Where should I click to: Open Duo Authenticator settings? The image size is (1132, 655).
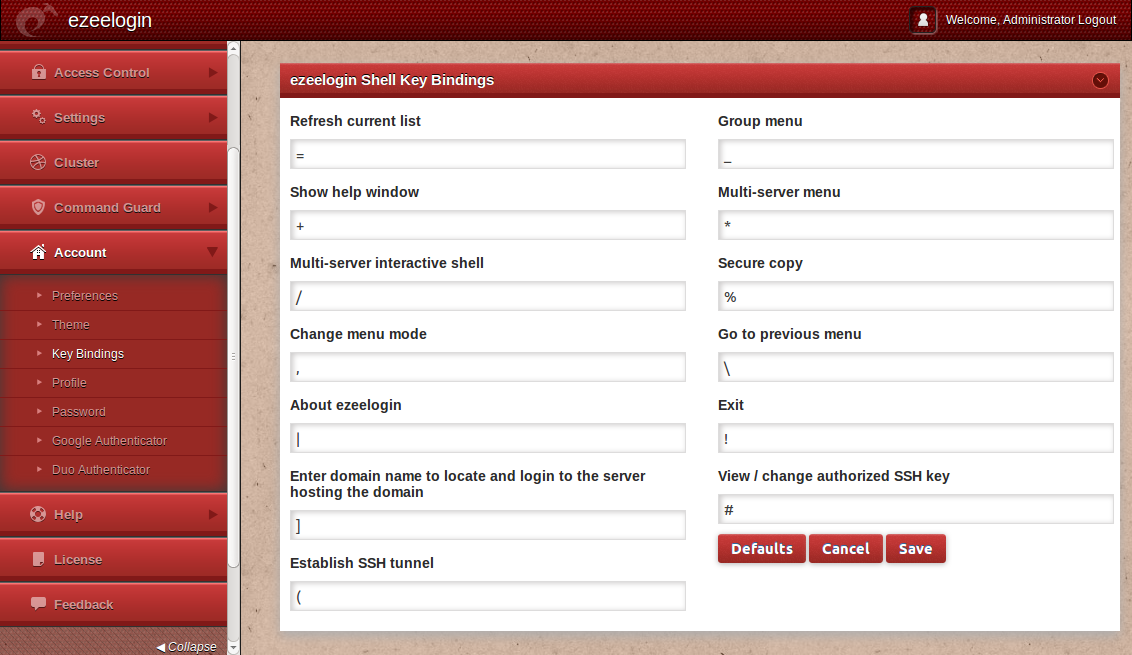pos(101,469)
